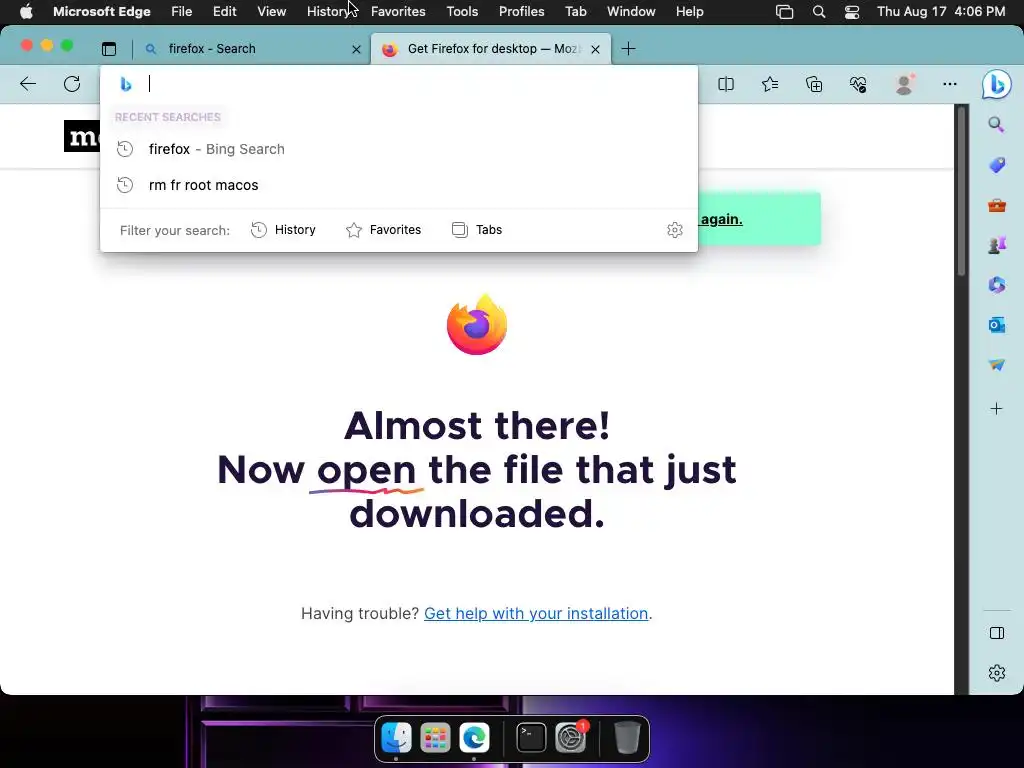Open 'Get help with your installation' link
The width and height of the screenshot is (1024, 768).
(x=536, y=613)
